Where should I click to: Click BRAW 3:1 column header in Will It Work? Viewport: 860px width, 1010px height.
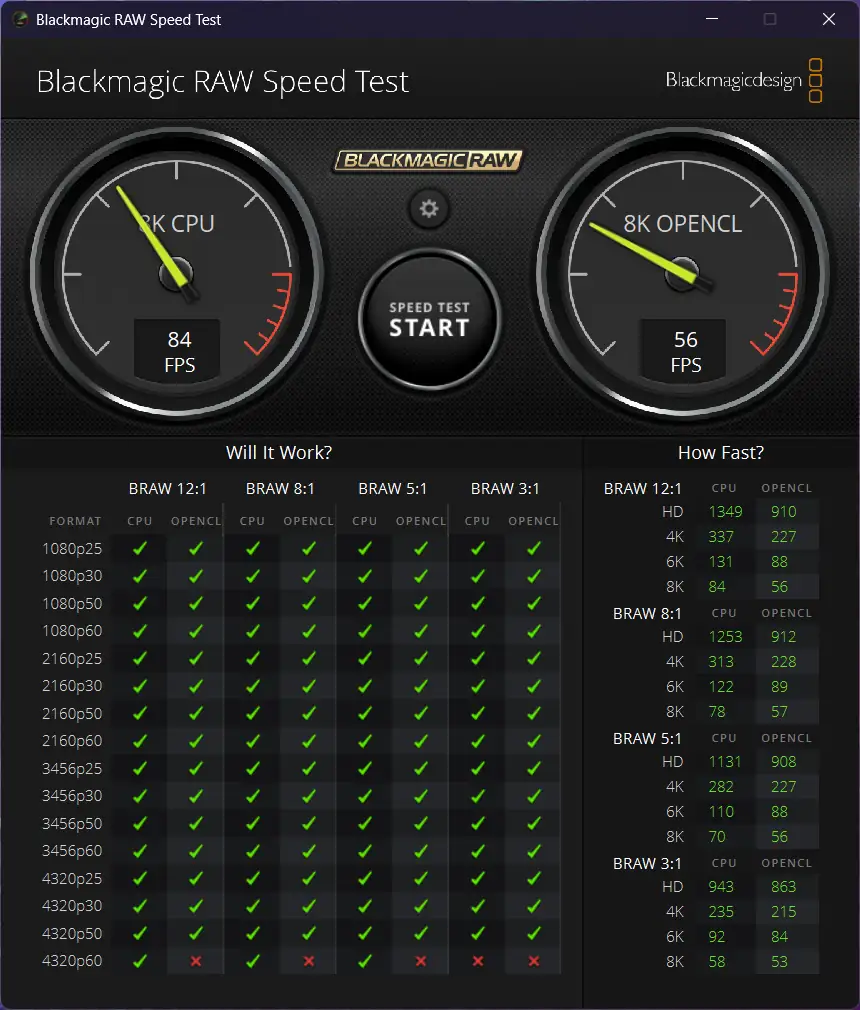(x=505, y=489)
